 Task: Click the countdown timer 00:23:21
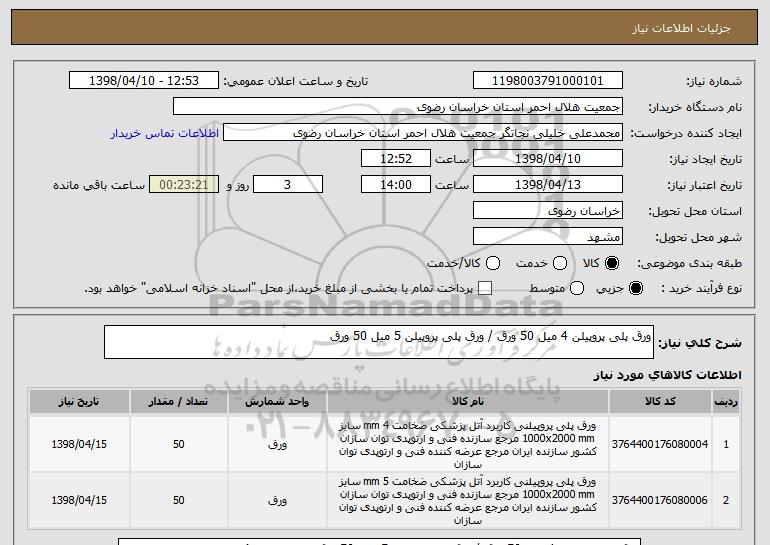pyautogui.click(x=184, y=185)
